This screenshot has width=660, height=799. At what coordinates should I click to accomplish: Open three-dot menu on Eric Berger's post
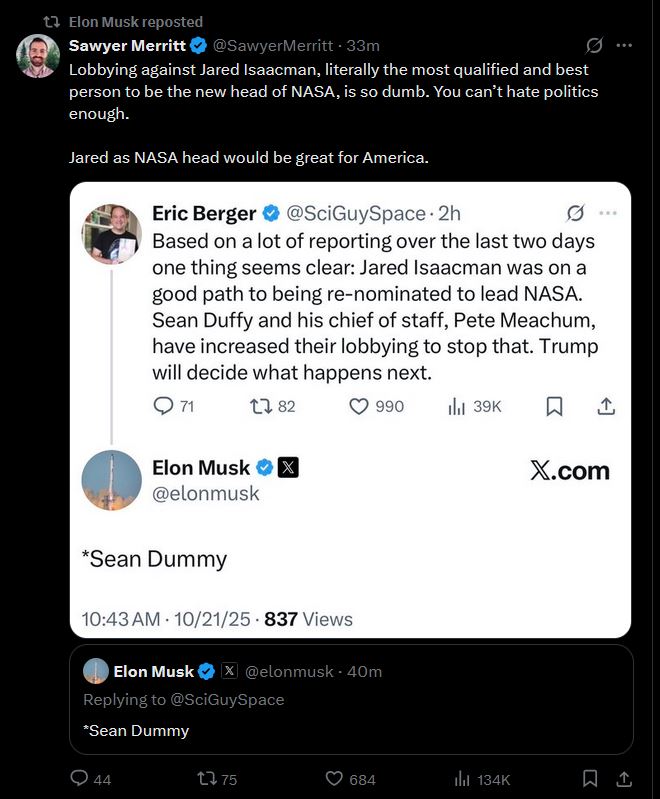click(x=608, y=213)
